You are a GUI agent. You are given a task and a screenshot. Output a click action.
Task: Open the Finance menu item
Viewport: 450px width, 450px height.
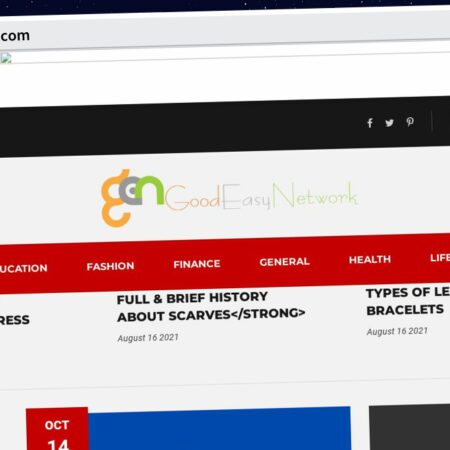(197, 264)
